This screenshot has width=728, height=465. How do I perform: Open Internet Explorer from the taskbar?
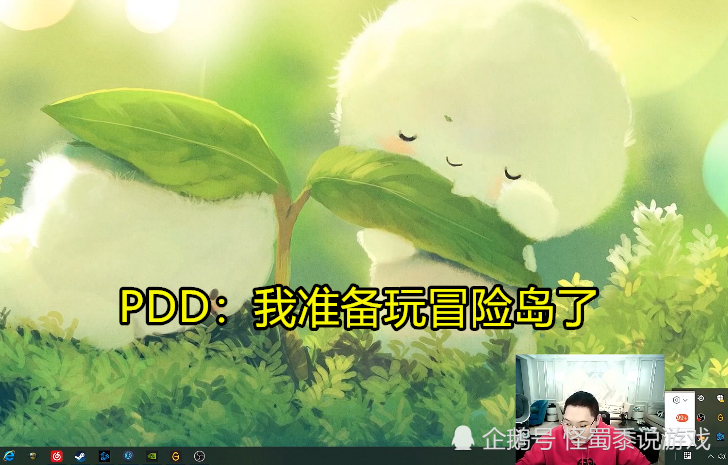point(10,456)
